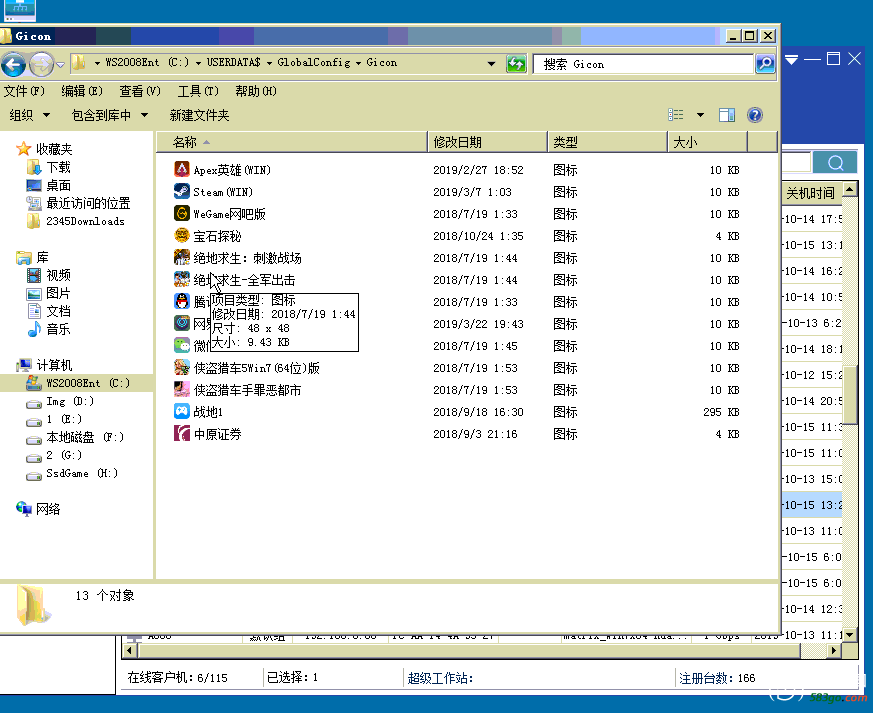Sort by the 类型 column header
The width and height of the screenshot is (873, 713).
(x=607, y=142)
